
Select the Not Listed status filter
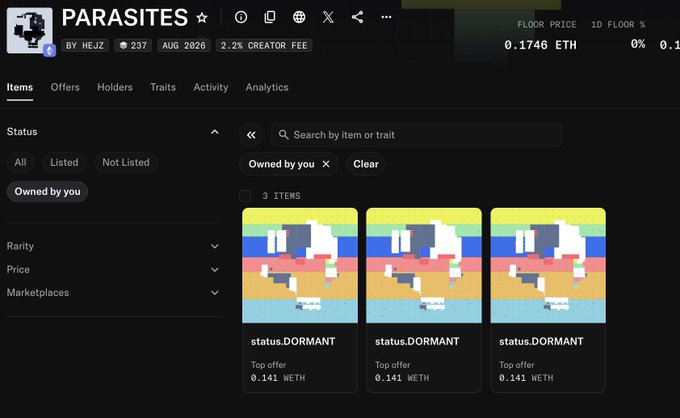(126, 163)
